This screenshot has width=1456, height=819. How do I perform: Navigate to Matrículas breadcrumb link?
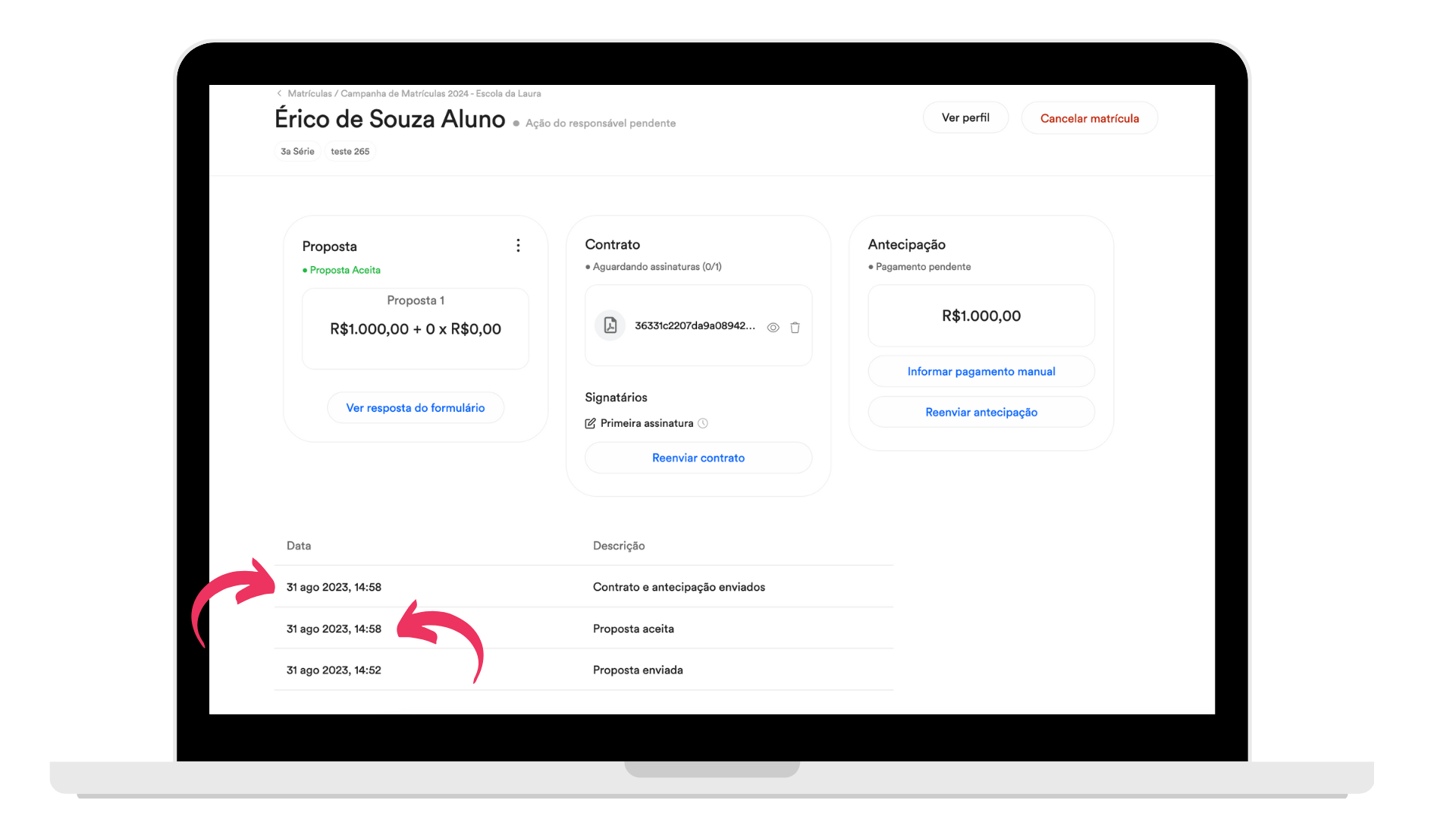[x=309, y=93]
